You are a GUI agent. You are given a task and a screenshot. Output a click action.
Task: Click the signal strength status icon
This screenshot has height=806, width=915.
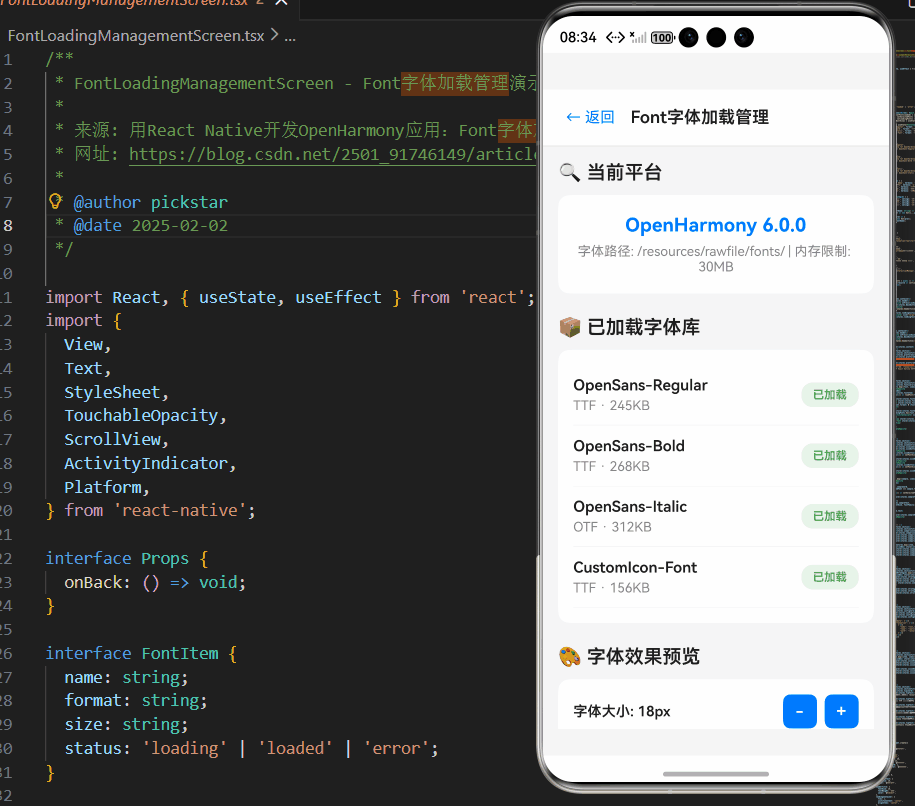coord(638,38)
